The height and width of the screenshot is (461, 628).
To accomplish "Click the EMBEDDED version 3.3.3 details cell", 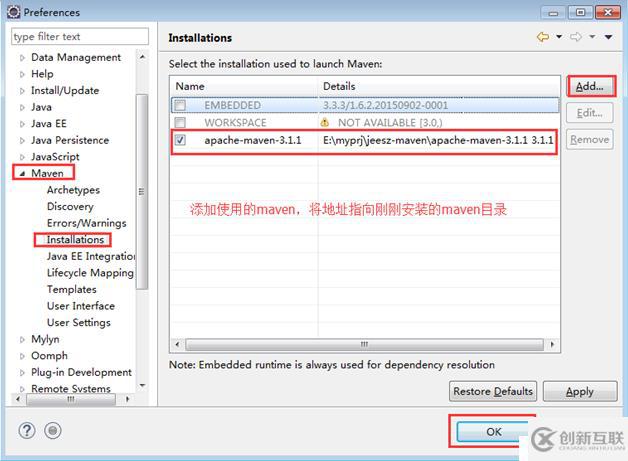I will (385, 105).
